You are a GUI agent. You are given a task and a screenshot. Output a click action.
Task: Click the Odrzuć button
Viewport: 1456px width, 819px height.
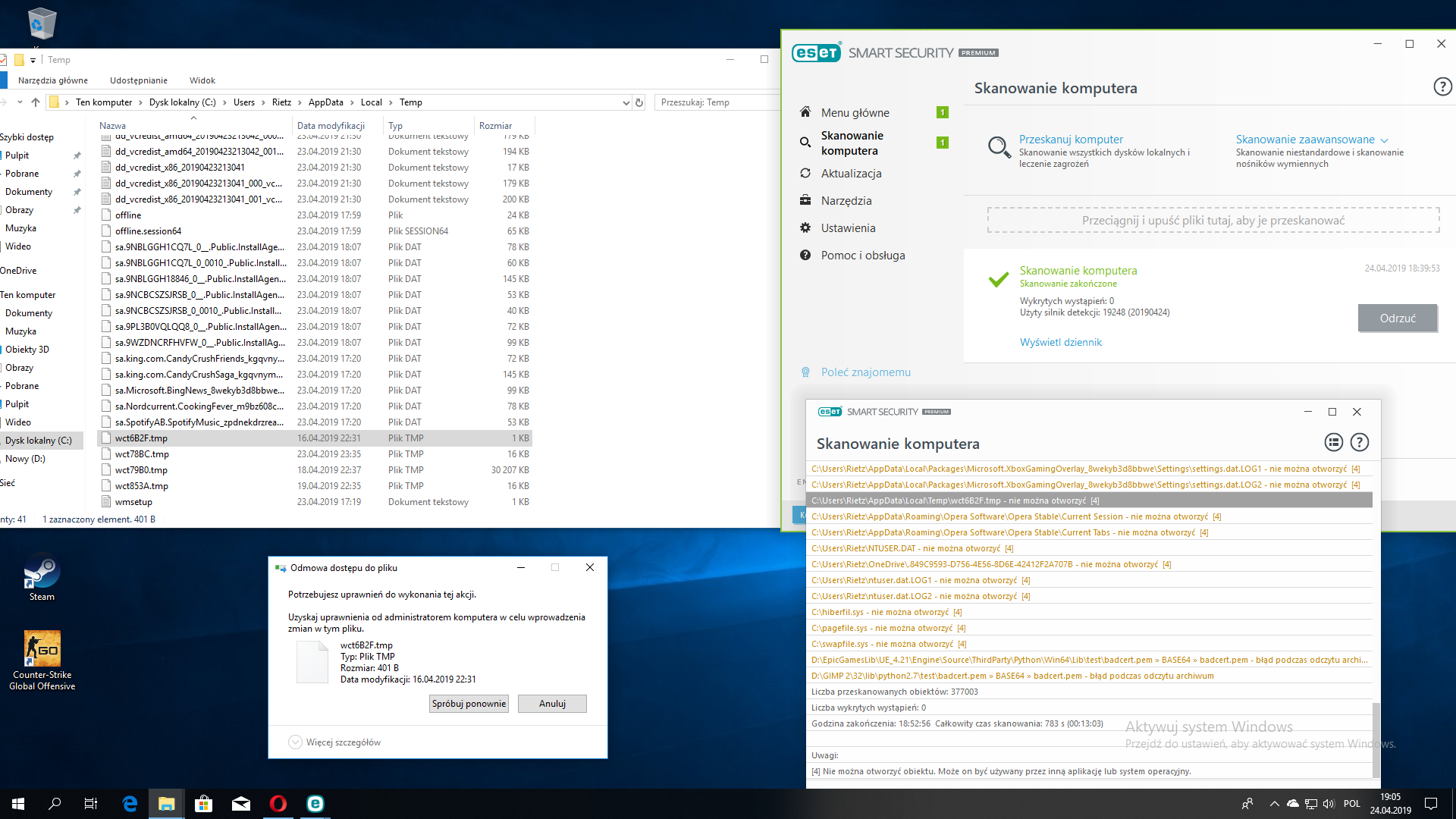tap(1397, 318)
